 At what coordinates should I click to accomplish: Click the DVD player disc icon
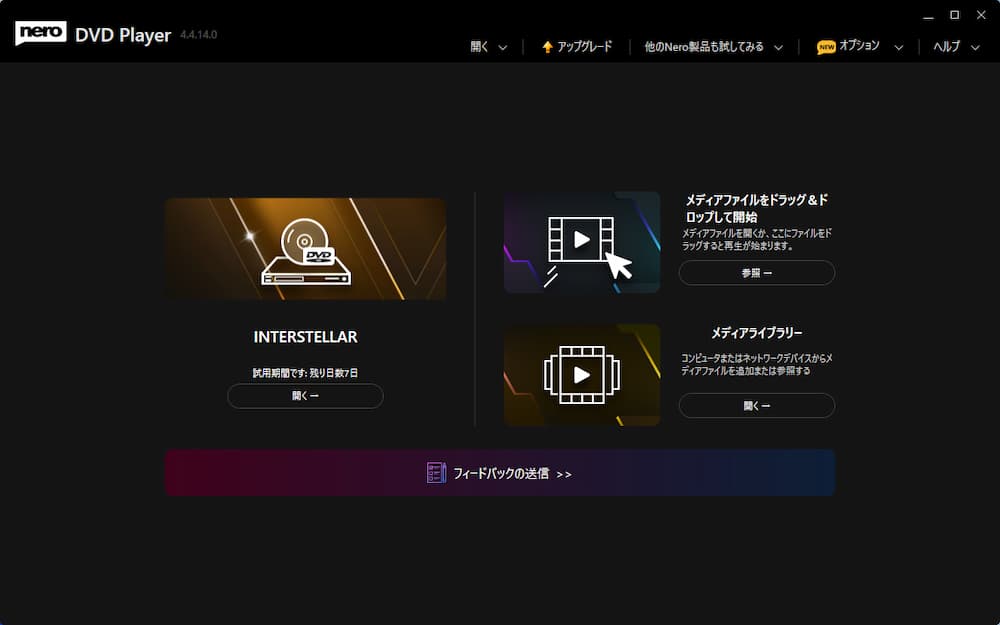[305, 252]
